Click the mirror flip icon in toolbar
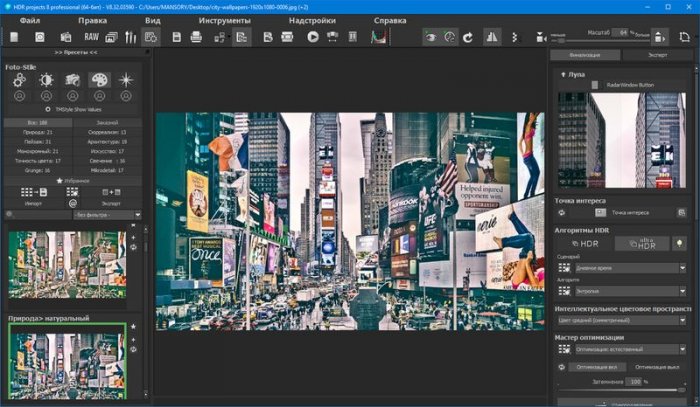This screenshot has width=700, height=407. (x=491, y=37)
